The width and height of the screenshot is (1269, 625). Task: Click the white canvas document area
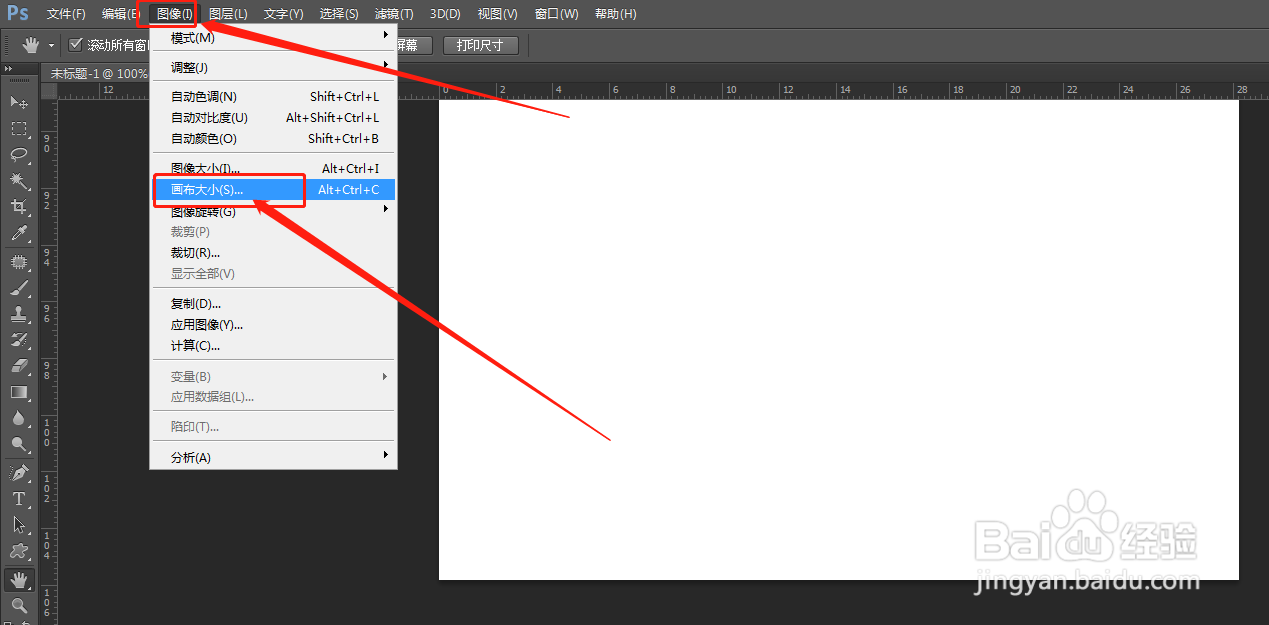pos(838,340)
